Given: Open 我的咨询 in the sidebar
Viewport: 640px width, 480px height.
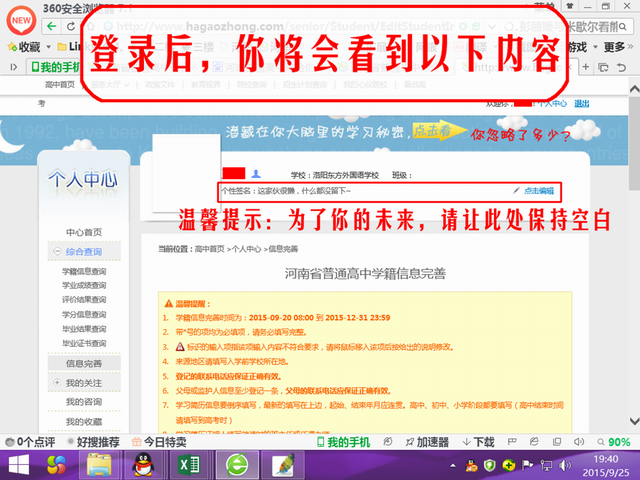Looking at the screenshot, I should coord(84,402).
